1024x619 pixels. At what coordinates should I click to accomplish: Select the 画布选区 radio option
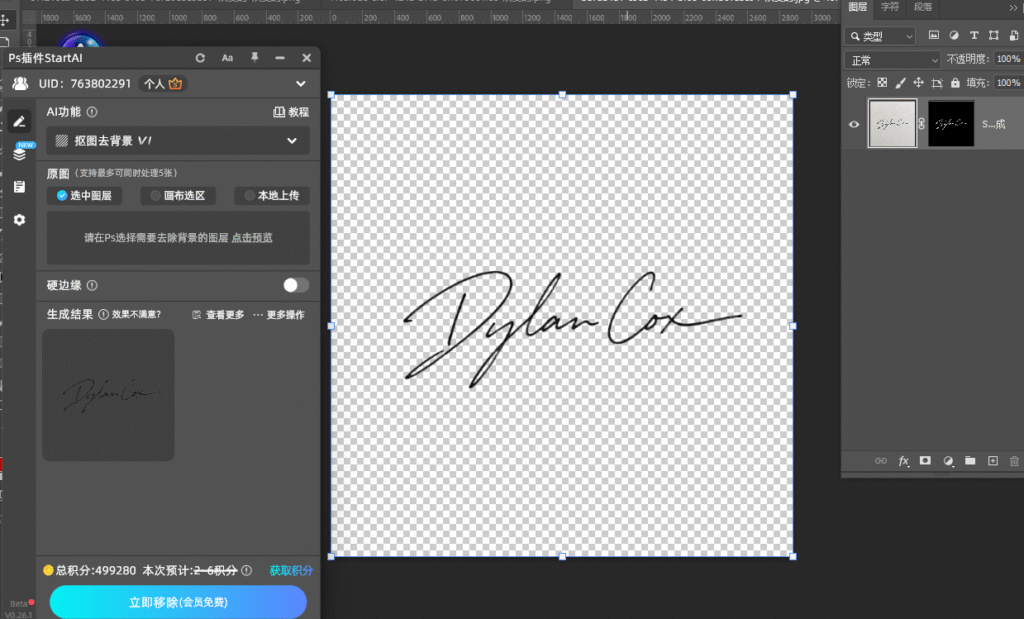point(178,195)
